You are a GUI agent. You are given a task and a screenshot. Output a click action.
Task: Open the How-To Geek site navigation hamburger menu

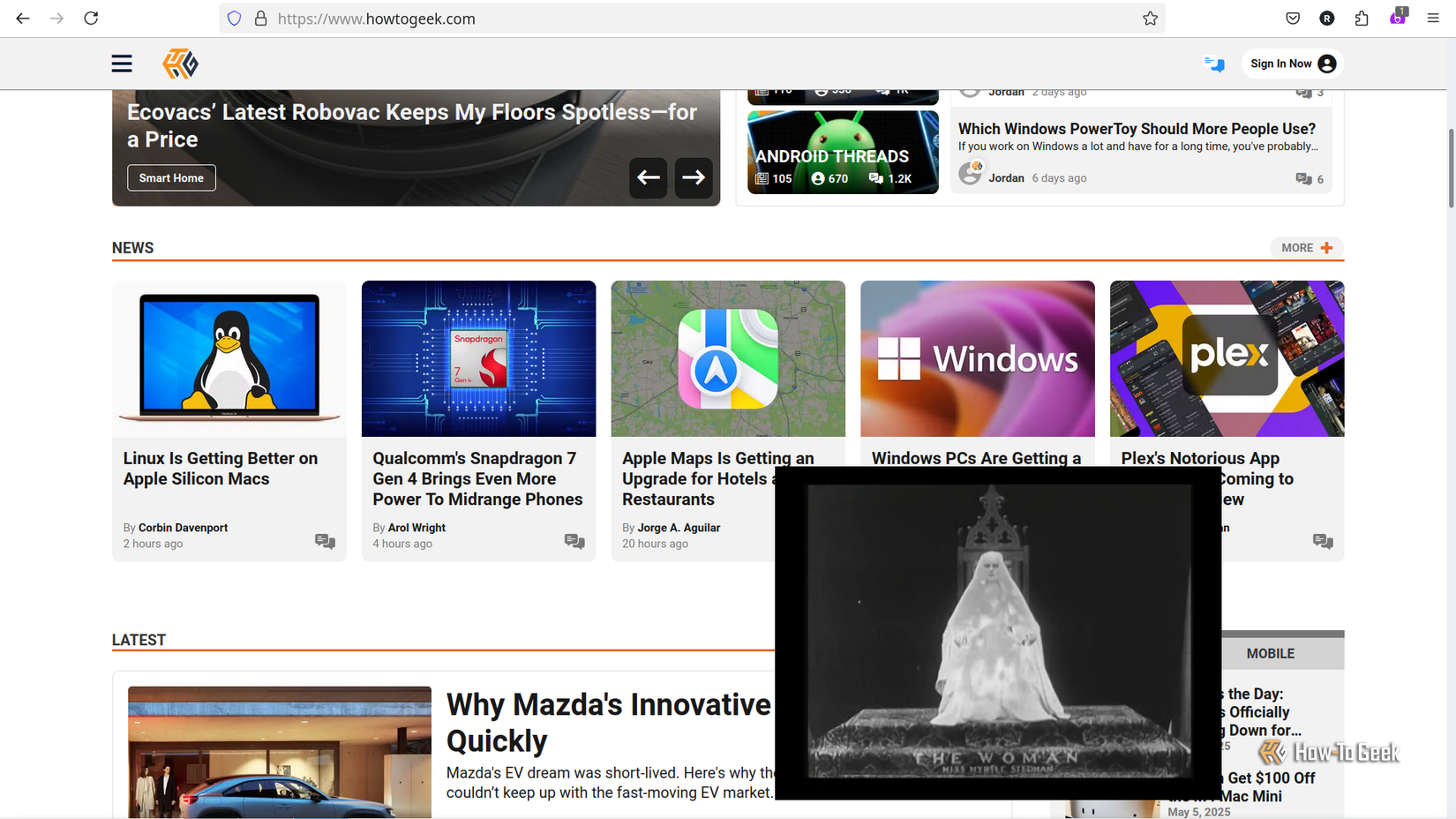[121, 64]
